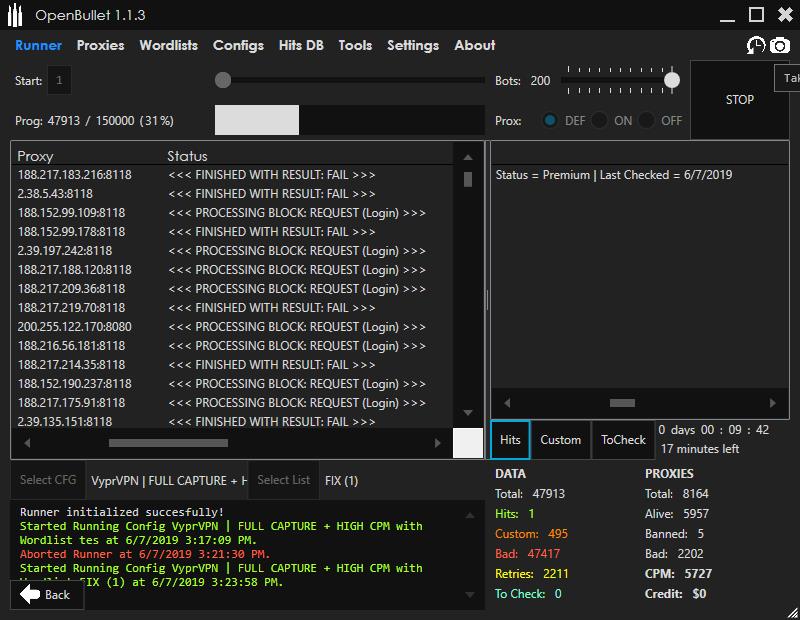This screenshot has height=620, width=800.
Task: Click left arrow of hits panel scrollbar
Action: click(507, 403)
